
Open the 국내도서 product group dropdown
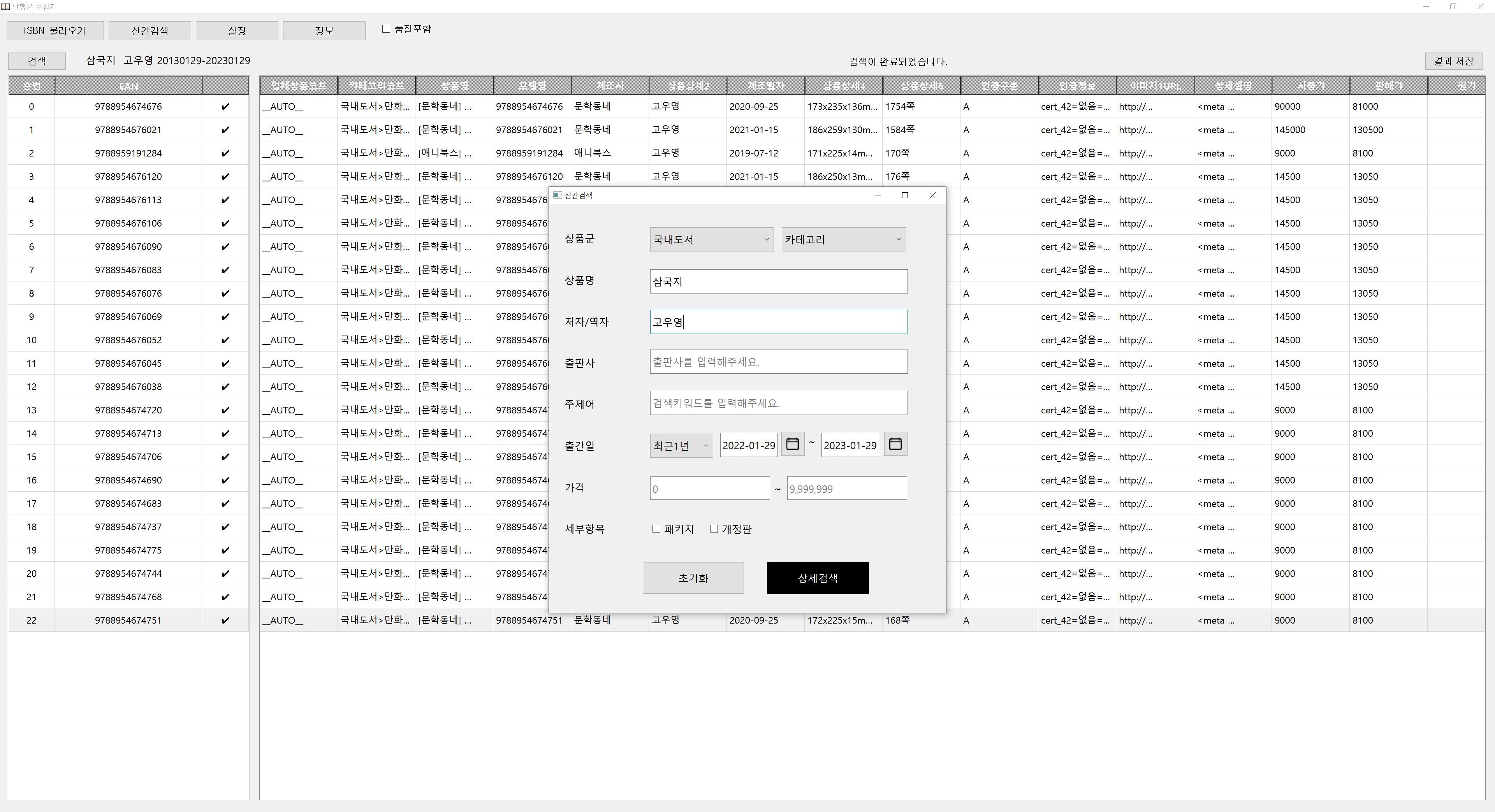712,240
